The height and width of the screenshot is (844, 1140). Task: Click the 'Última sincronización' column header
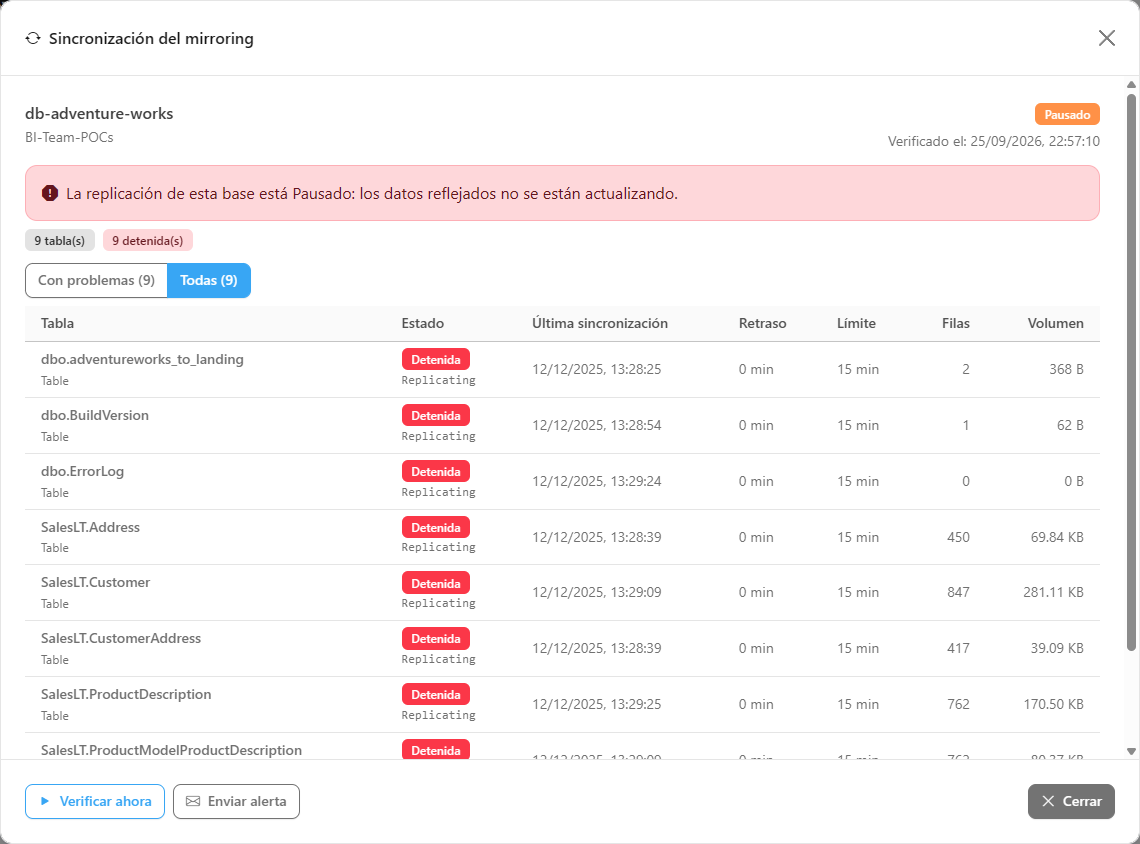click(x=600, y=323)
